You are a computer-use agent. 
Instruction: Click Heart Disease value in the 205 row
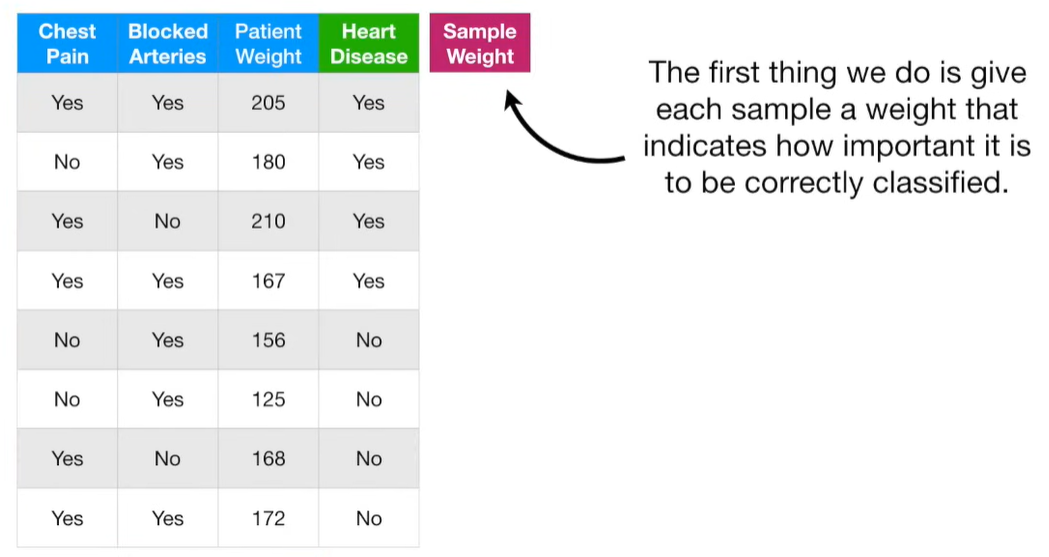369,102
